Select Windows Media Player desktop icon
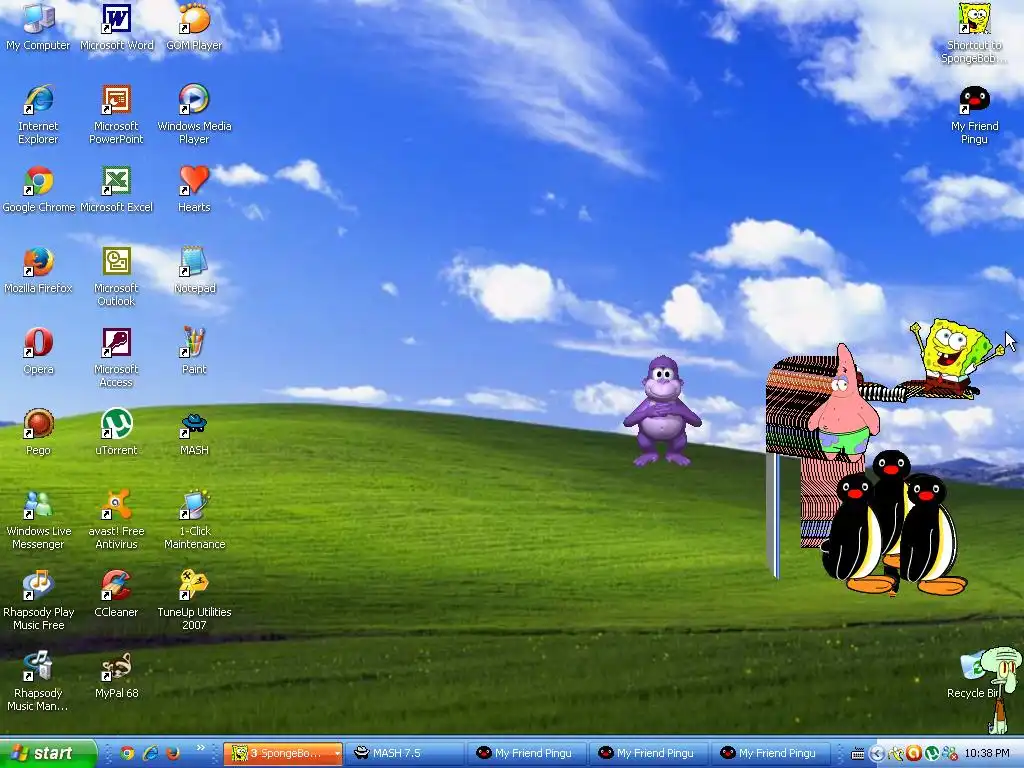Image resolution: width=1024 pixels, height=768 pixels. coord(194,114)
